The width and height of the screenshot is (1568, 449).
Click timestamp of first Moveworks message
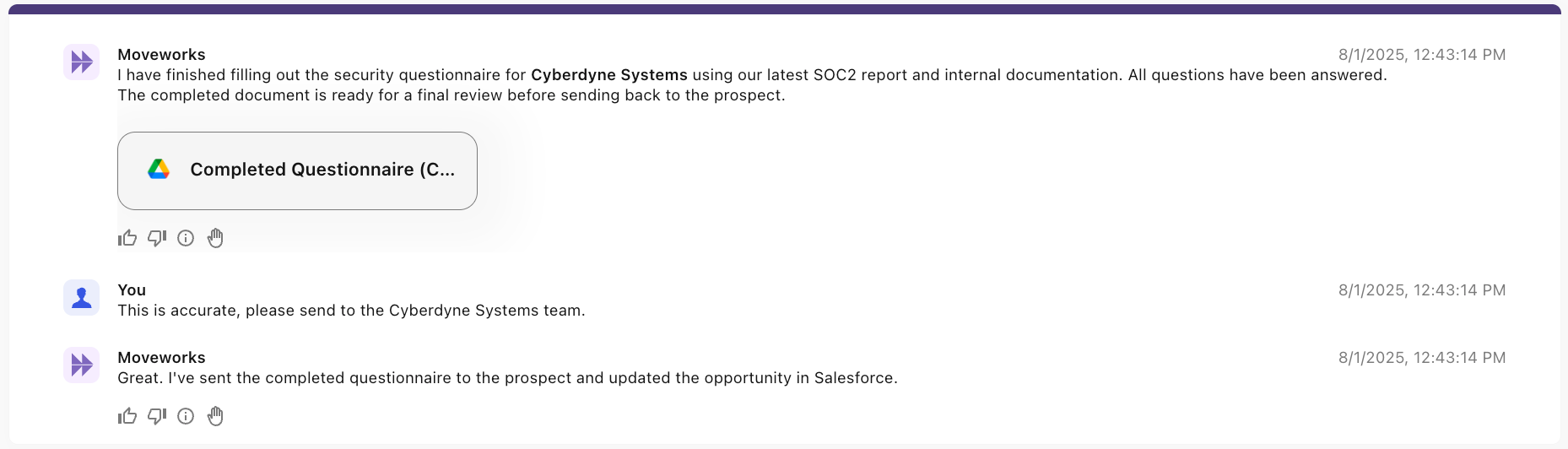(x=1421, y=55)
